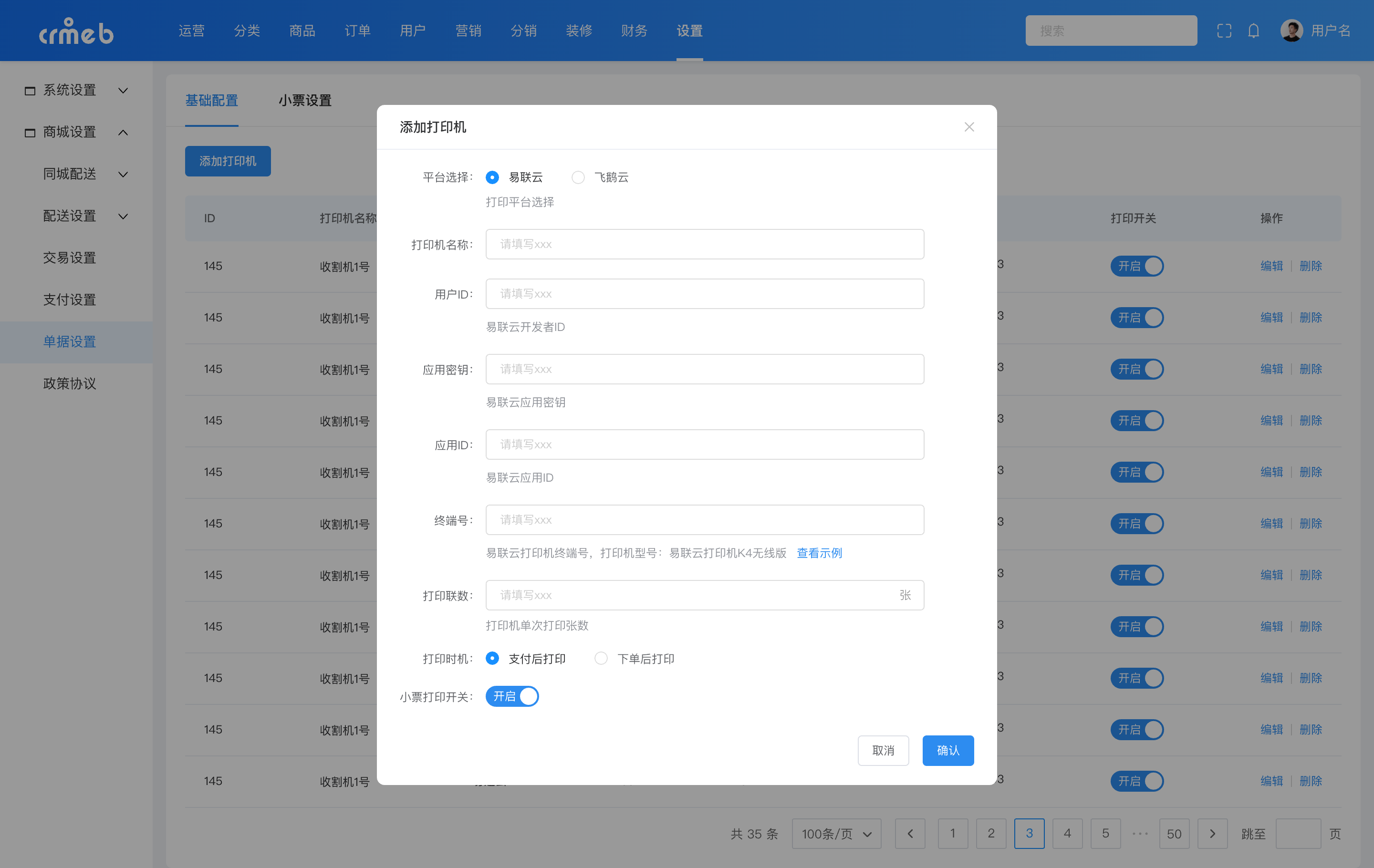Select page 4 in pagination
Image resolution: width=1374 pixels, height=868 pixels.
(1067, 834)
